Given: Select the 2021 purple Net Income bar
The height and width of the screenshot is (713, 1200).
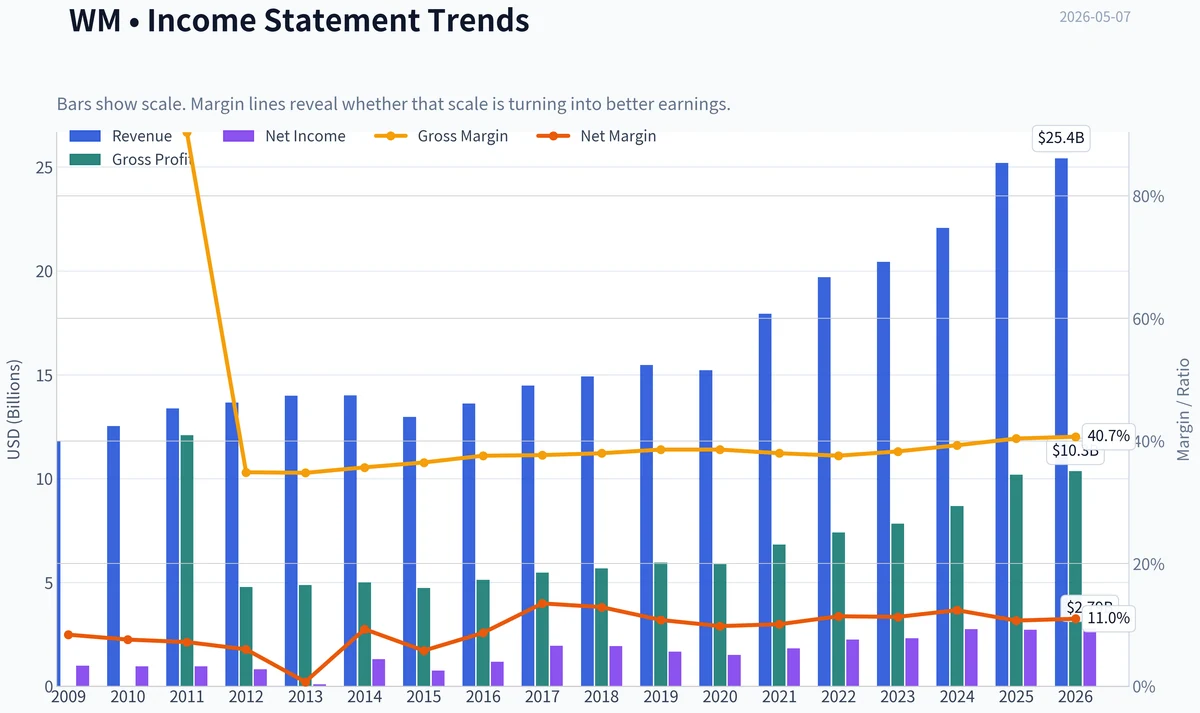Looking at the screenshot, I should pos(794,668).
